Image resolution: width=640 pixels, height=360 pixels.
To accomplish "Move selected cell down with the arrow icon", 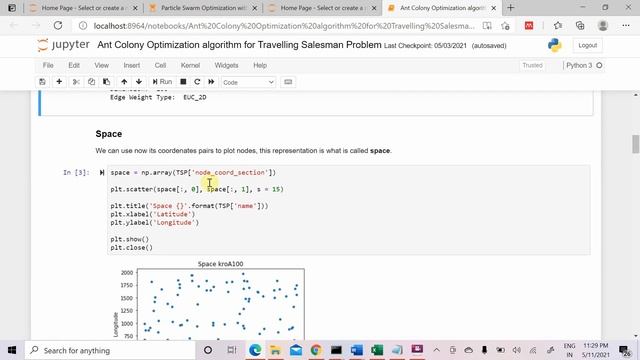I will (x=139, y=82).
